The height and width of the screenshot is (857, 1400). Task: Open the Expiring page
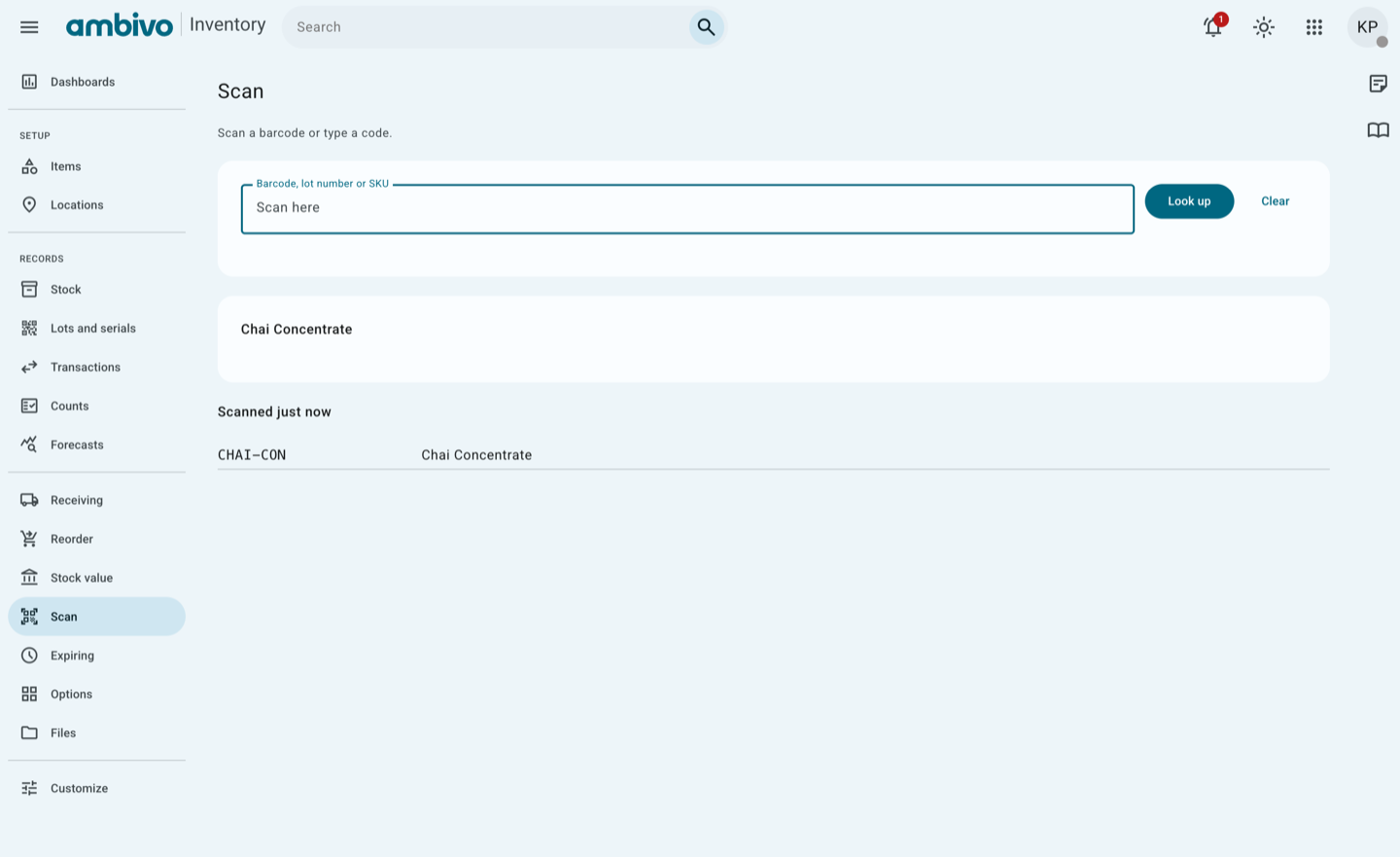[96, 656]
